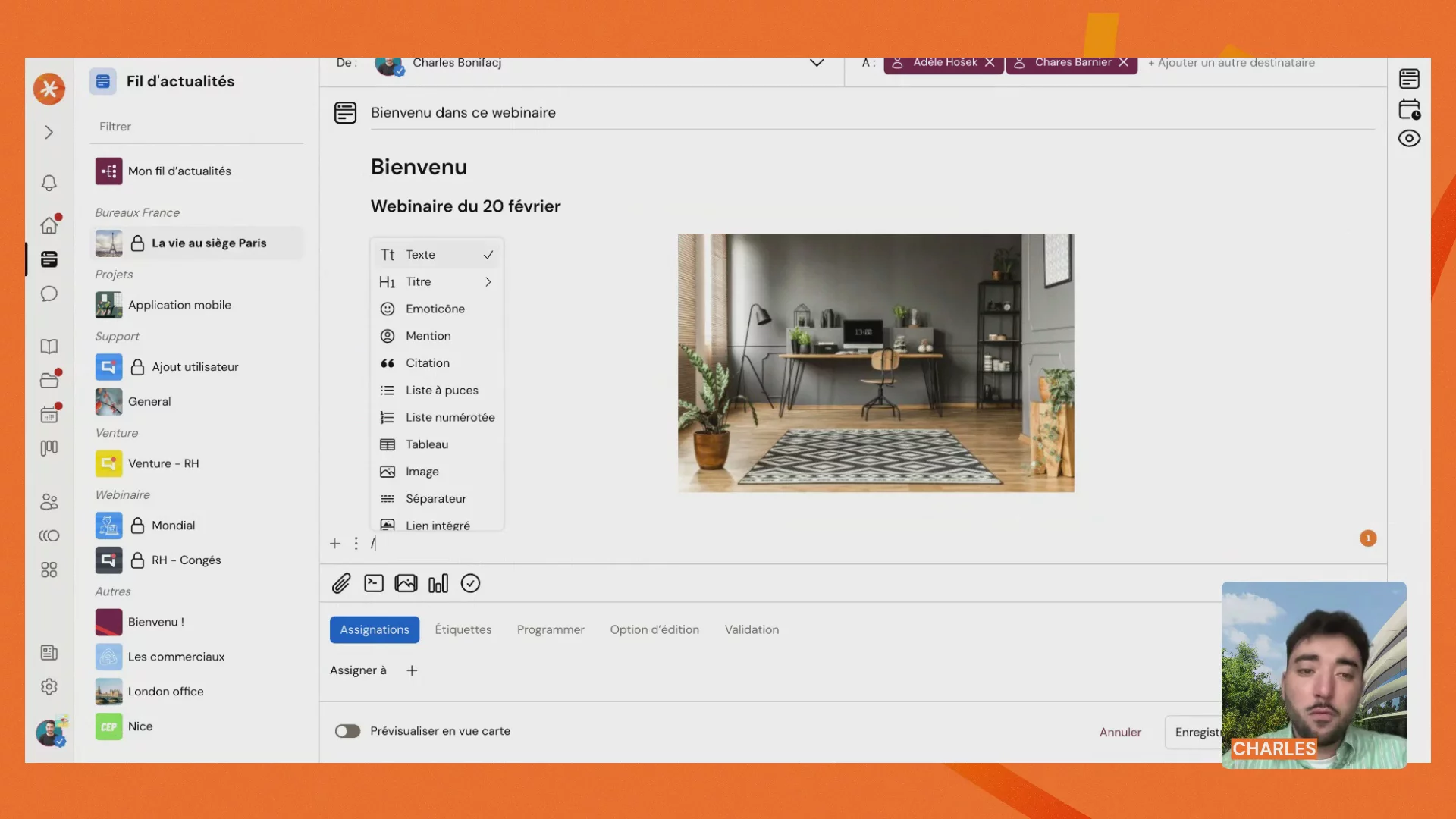Click Ajouter un autre destinataire
1456x819 pixels.
pos(1232,63)
